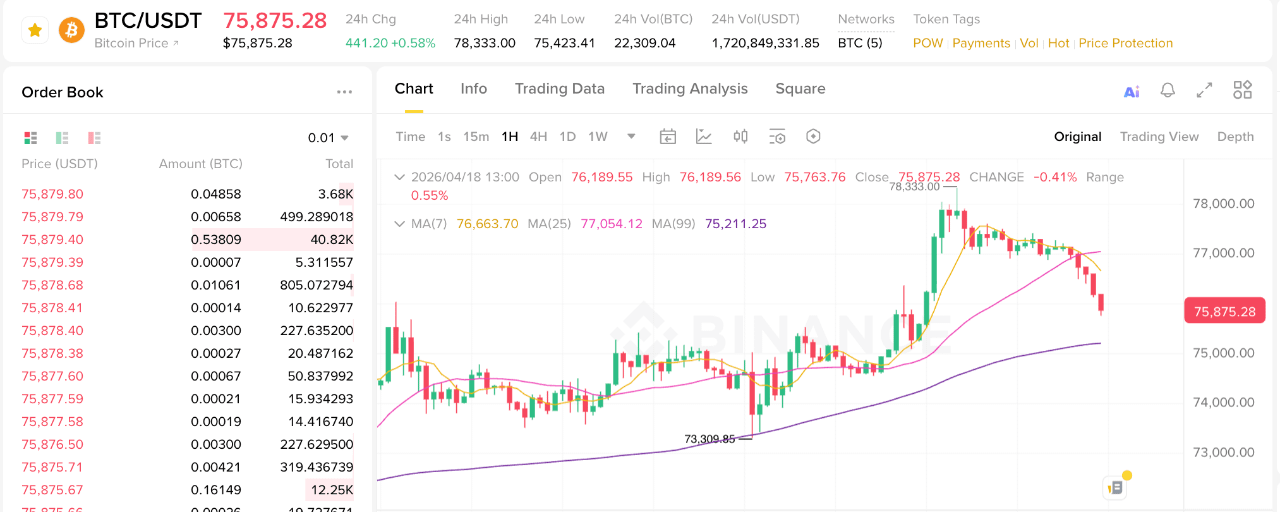Show bids-only order book view
This screenshot has width=1280, height=512.
click(62, 138)
